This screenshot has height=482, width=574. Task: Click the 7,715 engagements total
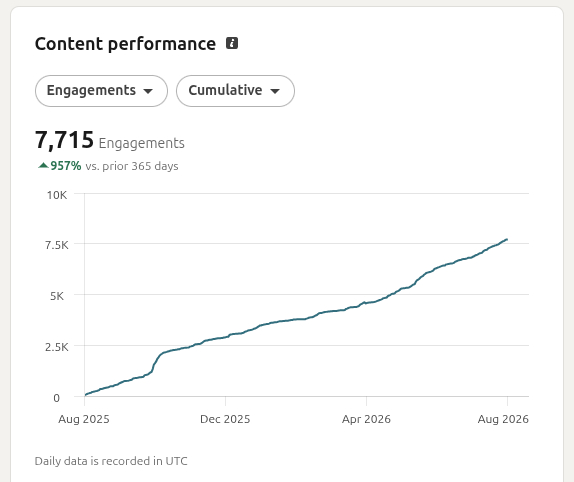point(64,140)
